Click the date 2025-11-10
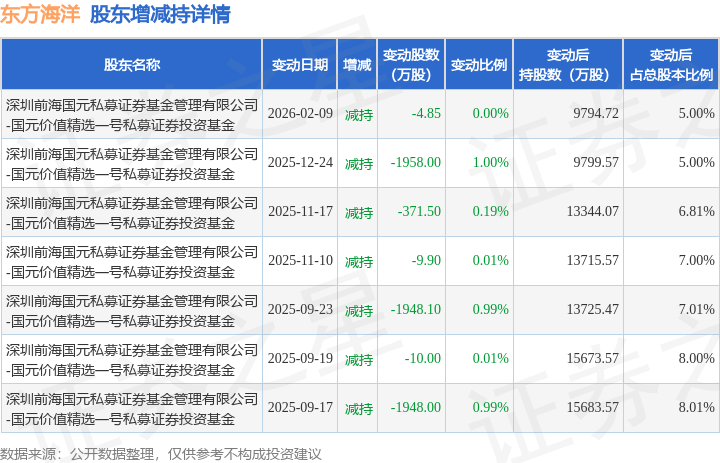Screen dimensions: 720x463 (x=300, y=260)
